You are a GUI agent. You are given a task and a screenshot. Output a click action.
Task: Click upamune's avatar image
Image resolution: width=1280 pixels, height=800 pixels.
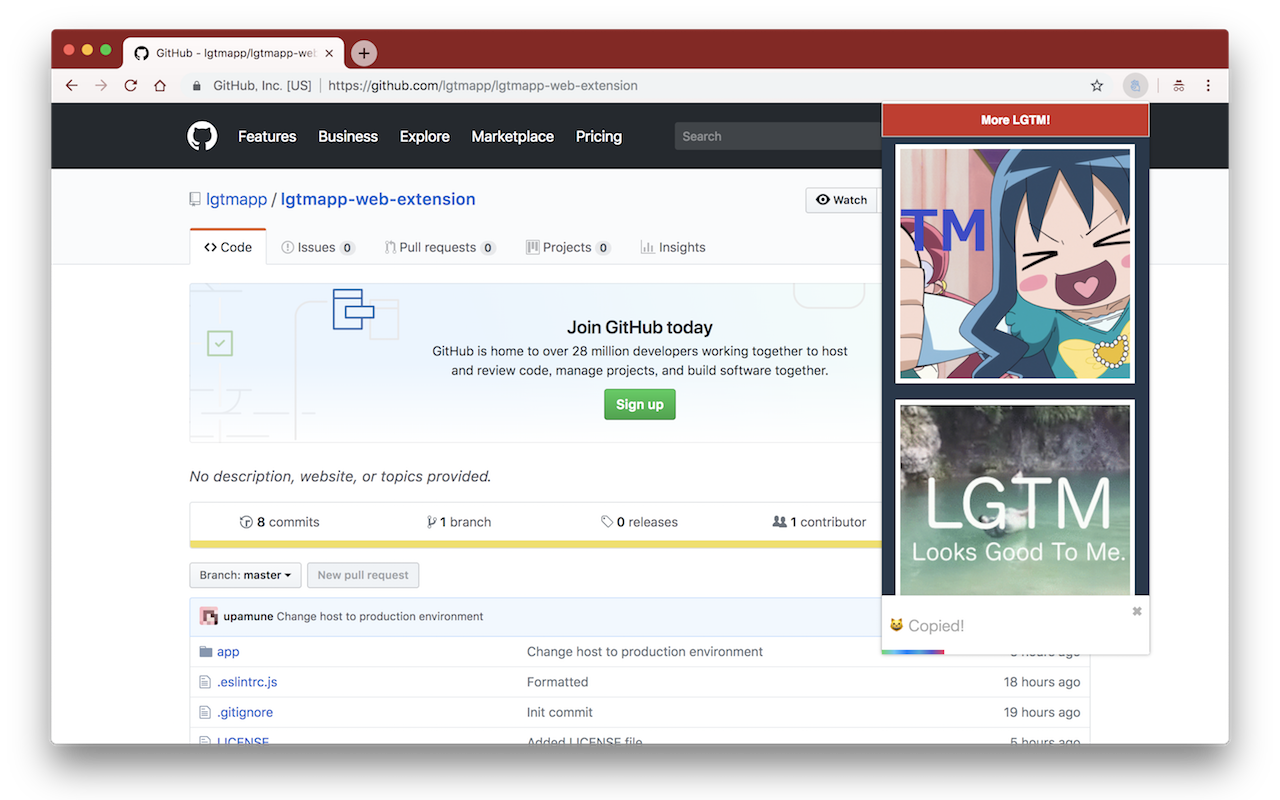pyautogui.click(x=208, y=616)
